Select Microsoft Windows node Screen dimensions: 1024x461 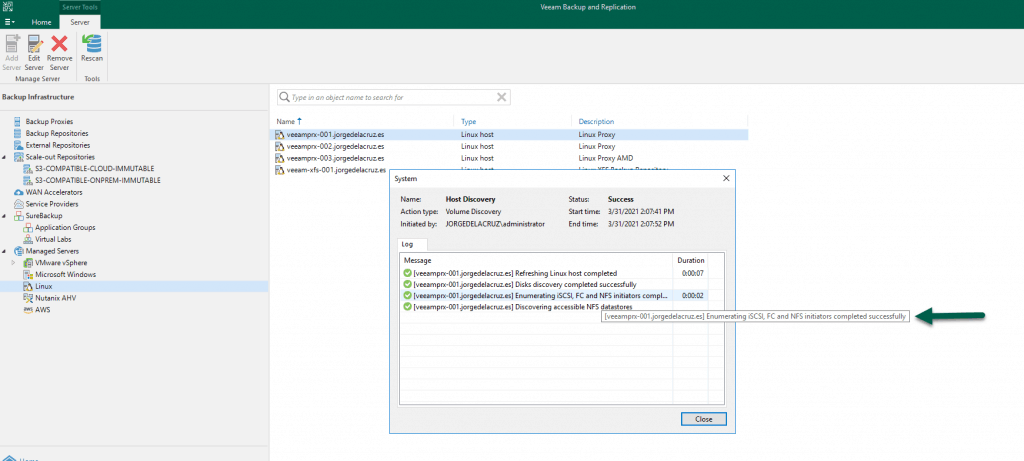(65, 274)
